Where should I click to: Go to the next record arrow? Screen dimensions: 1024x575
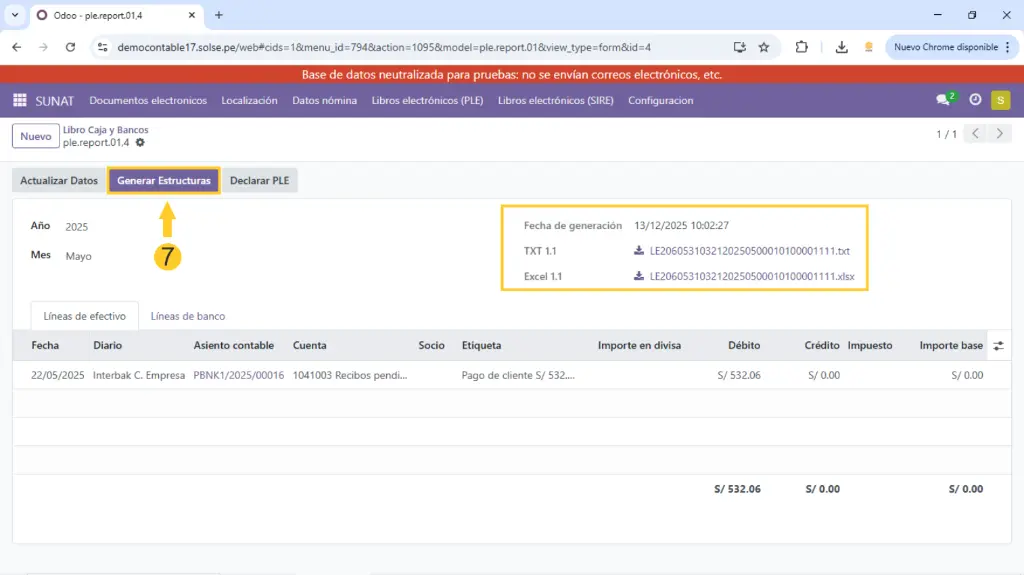pos(999,134)
